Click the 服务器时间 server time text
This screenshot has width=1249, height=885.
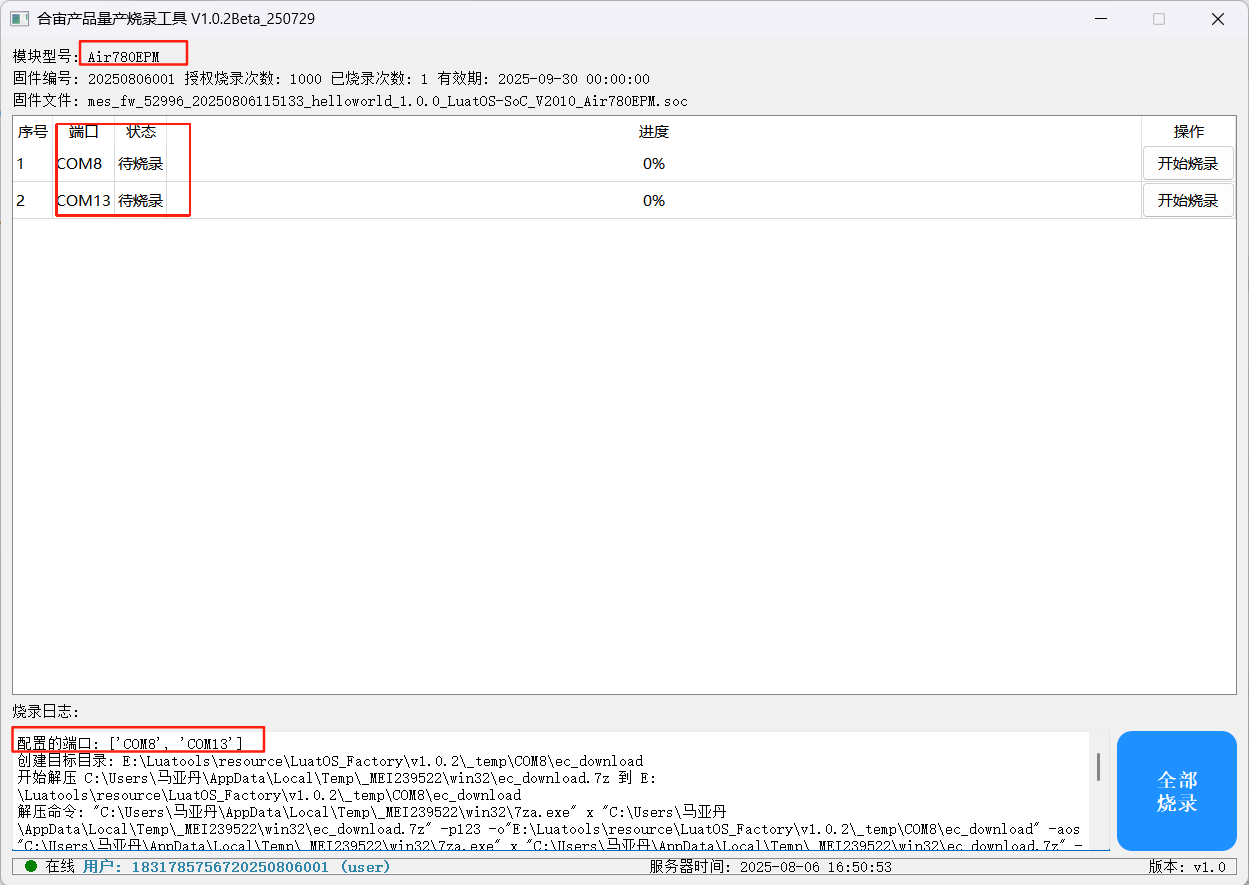coord(771,866)
